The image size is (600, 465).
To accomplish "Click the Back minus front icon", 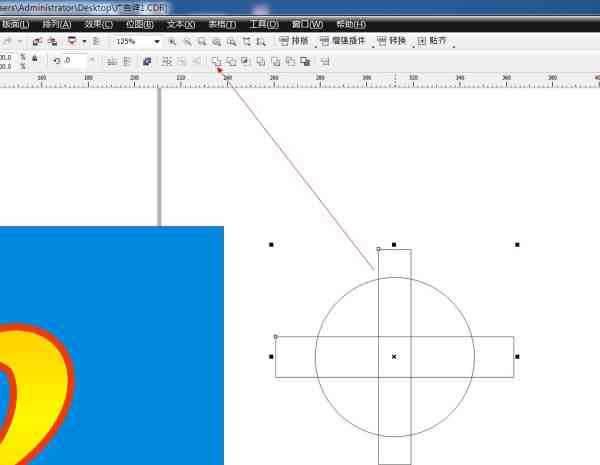I will [x=290, y=61].
